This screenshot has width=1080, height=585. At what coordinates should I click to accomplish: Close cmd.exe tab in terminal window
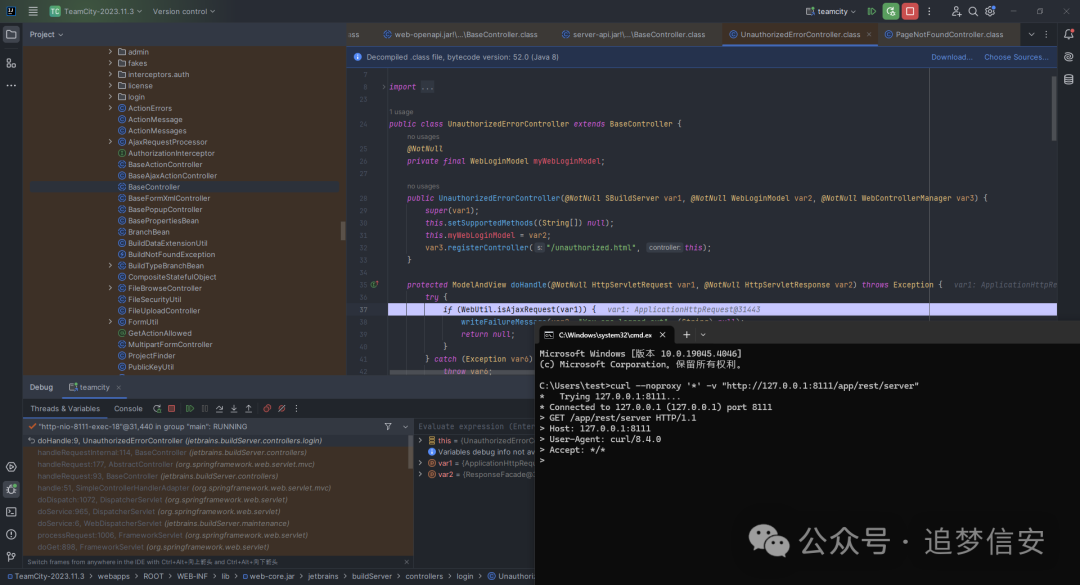[x=663, y=335]
